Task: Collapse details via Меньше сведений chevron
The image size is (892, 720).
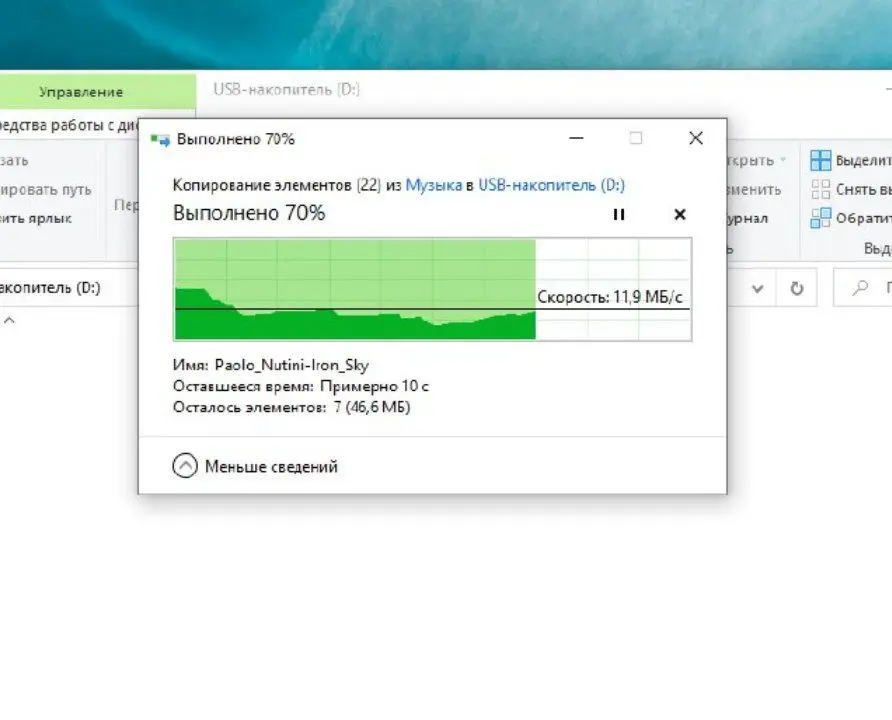Action: [185, 466]
